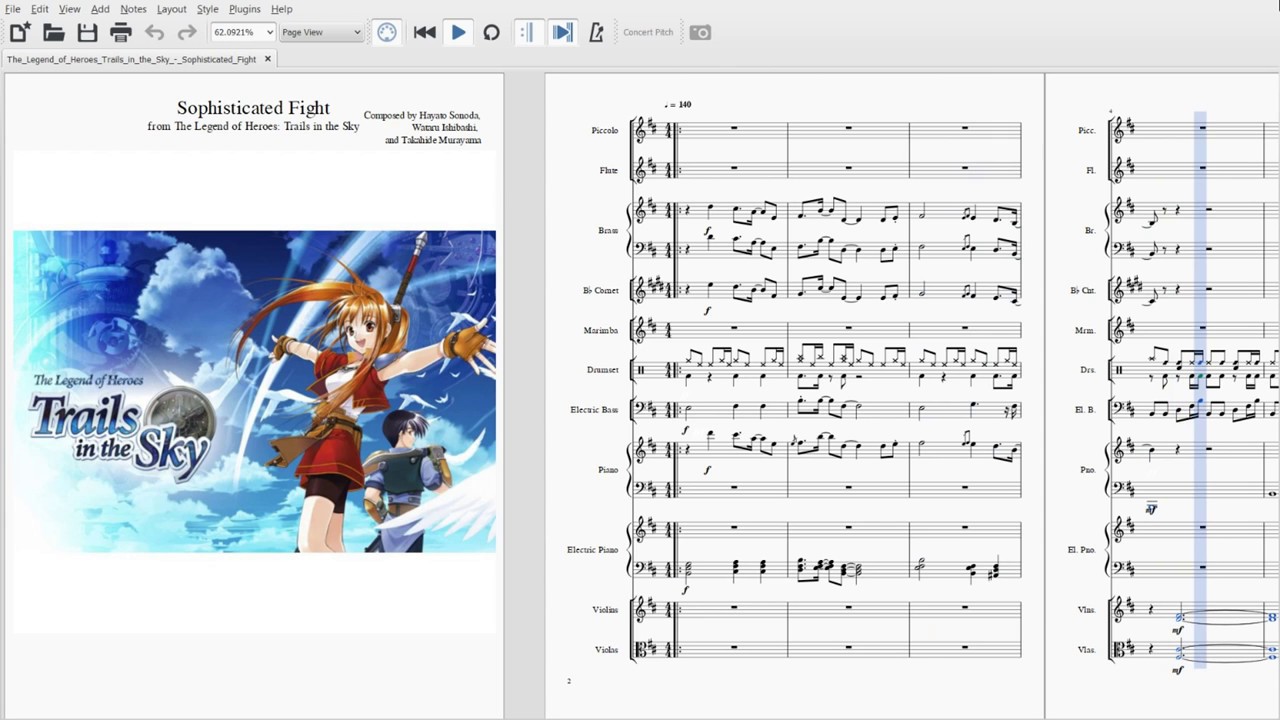Select the Drumset staff label
1280x720 pixels.
602,370
